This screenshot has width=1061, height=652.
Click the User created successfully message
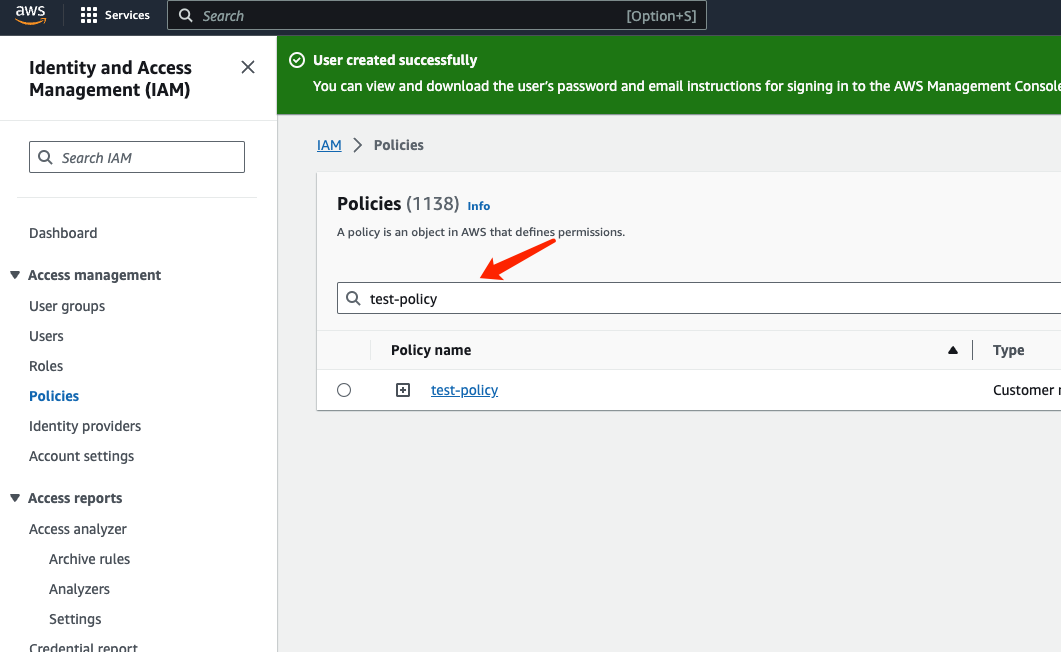click(x=395, y=60)
